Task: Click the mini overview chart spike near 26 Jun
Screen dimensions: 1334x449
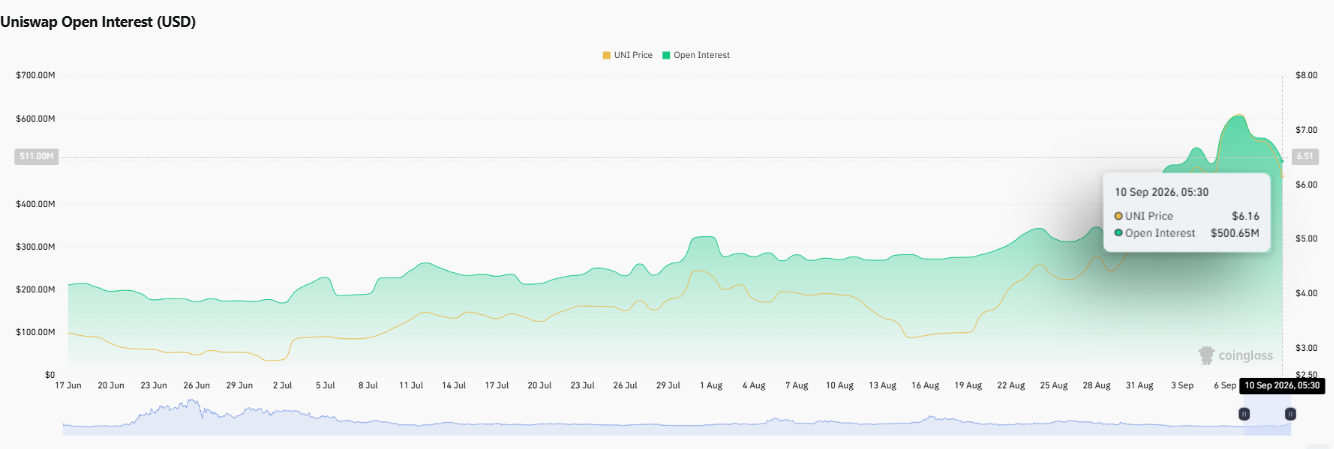Action: coord(196,404)
